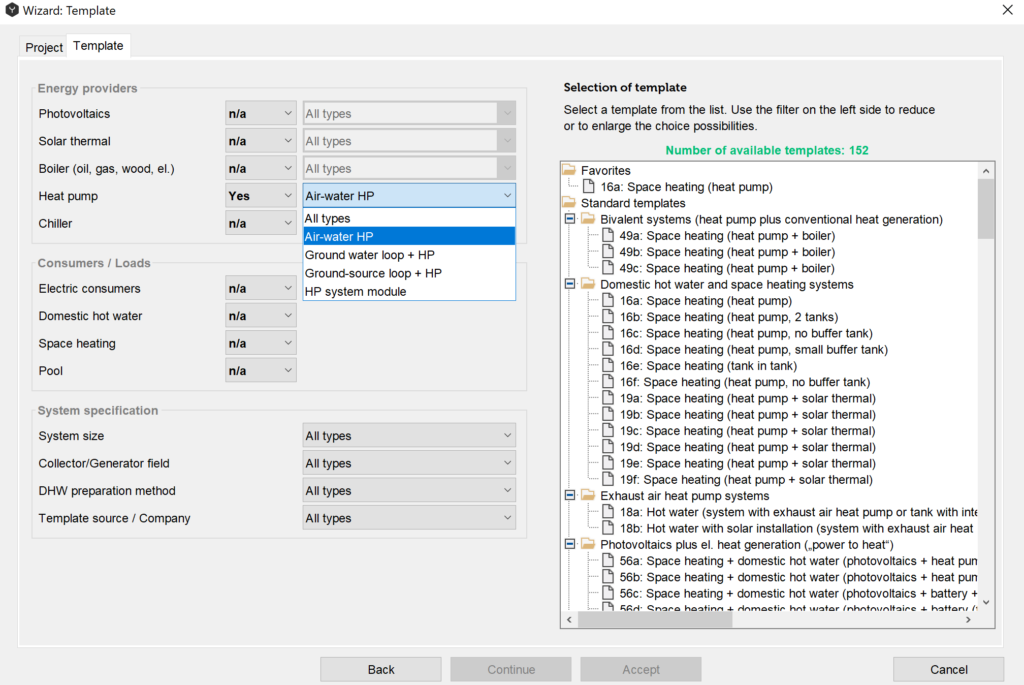Open the System size dropdown
Viewport: 1024px width, 685px height.
point(409,436)
